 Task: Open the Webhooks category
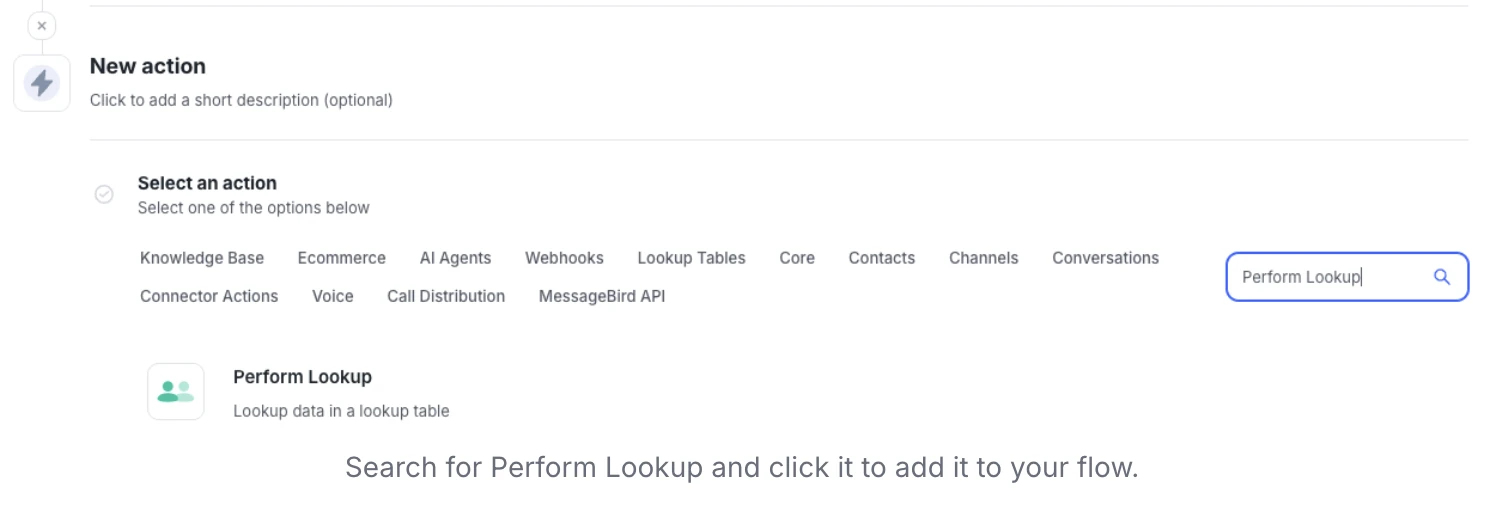(564, 258)
